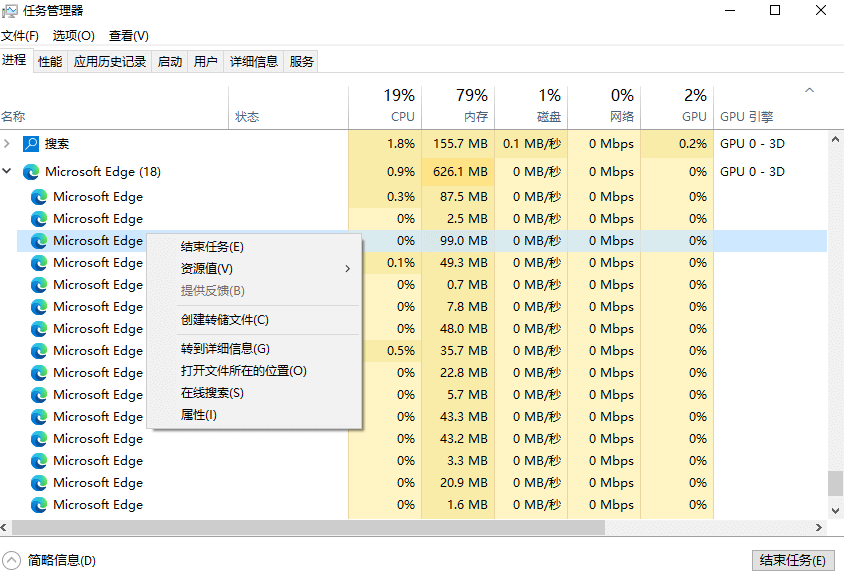Expand the 搜索 process group

pyautogui.click(x=8, y=143)
